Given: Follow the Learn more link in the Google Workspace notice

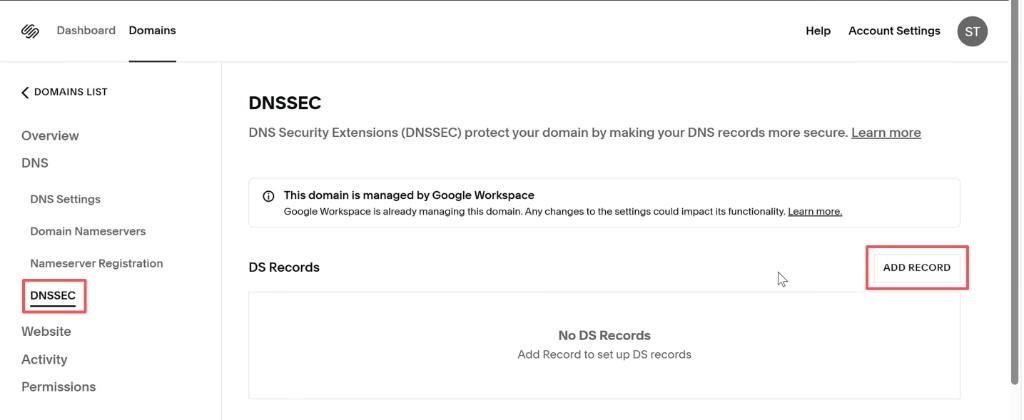Looking at the screenshot, I should (815, 212).
